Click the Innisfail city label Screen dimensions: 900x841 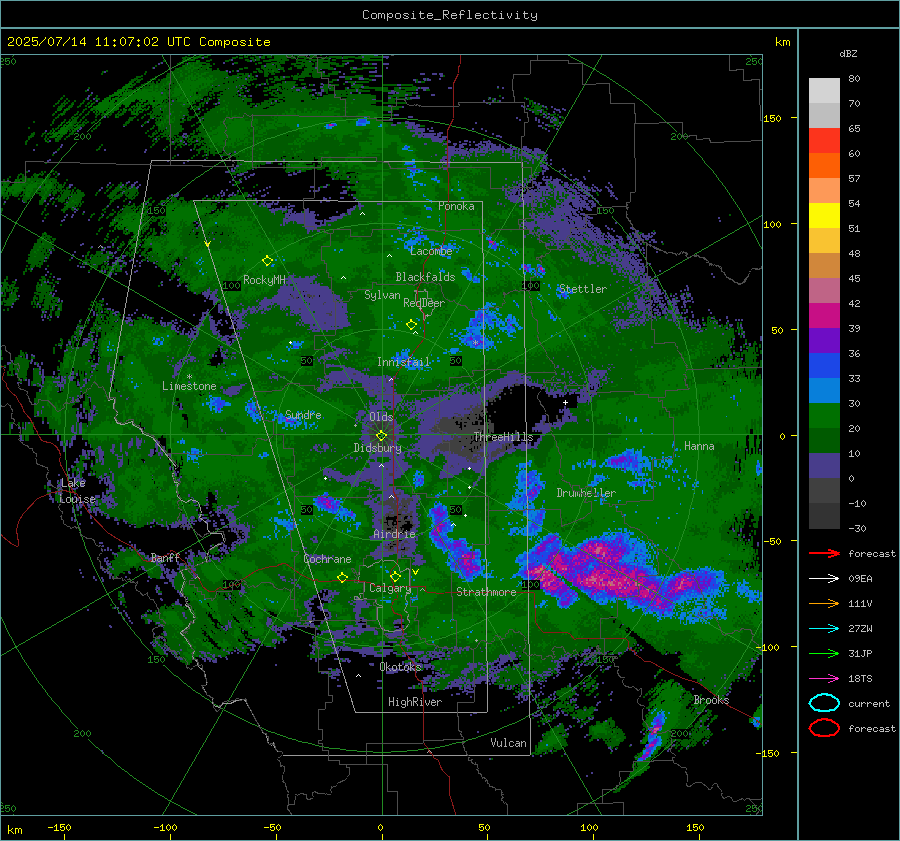tap(404, 362)
